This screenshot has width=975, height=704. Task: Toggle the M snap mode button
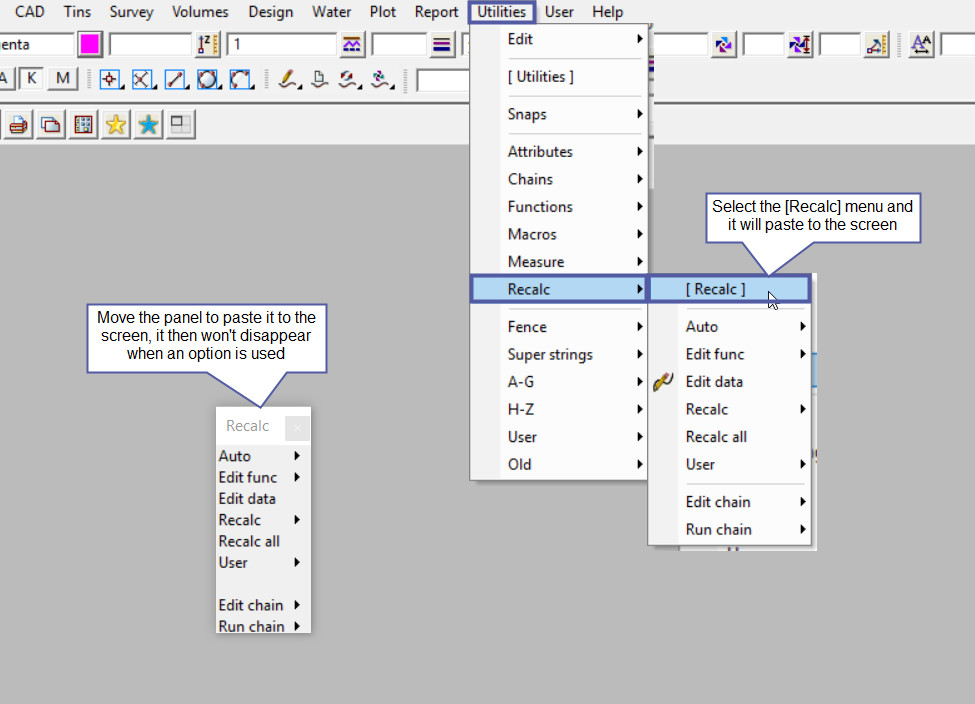point(62,78)
